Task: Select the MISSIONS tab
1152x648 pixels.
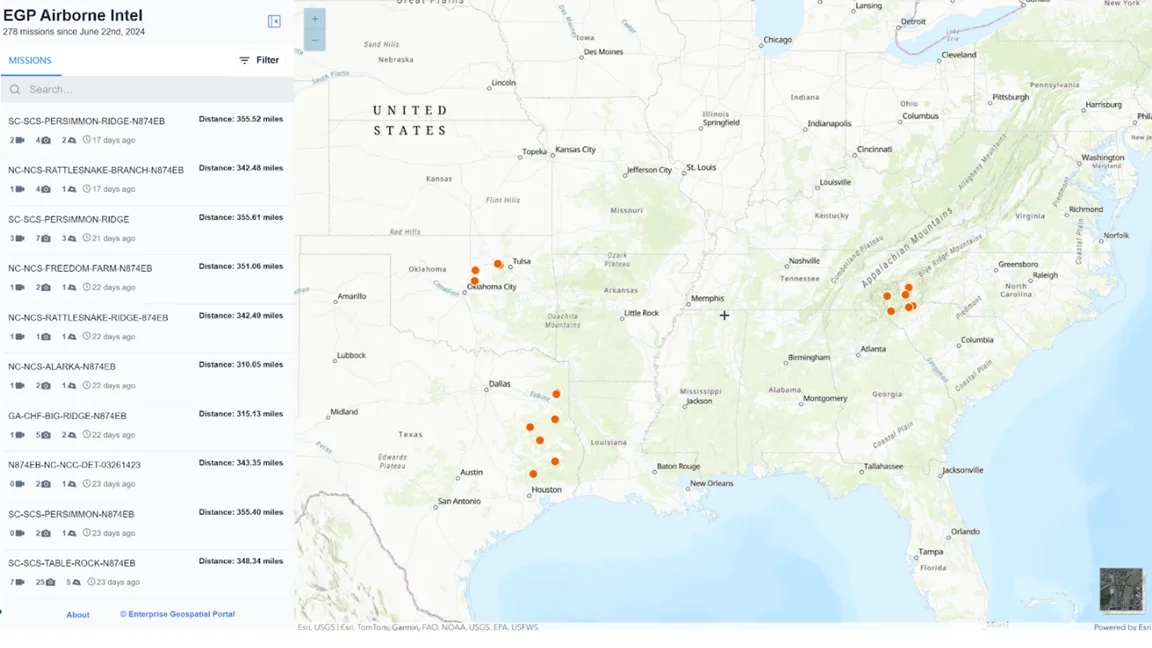Action: pyautogui.click(x=31, y=60)
